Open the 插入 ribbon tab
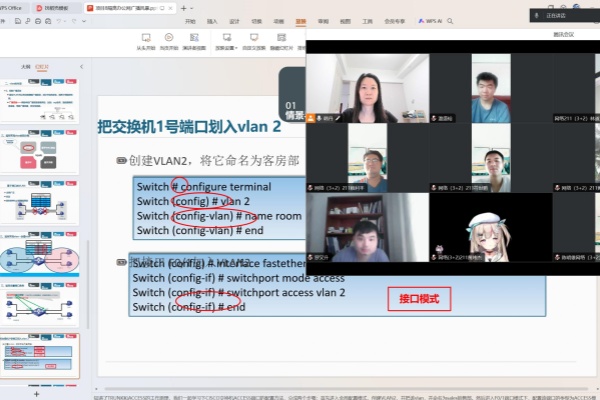 (212, 20)
